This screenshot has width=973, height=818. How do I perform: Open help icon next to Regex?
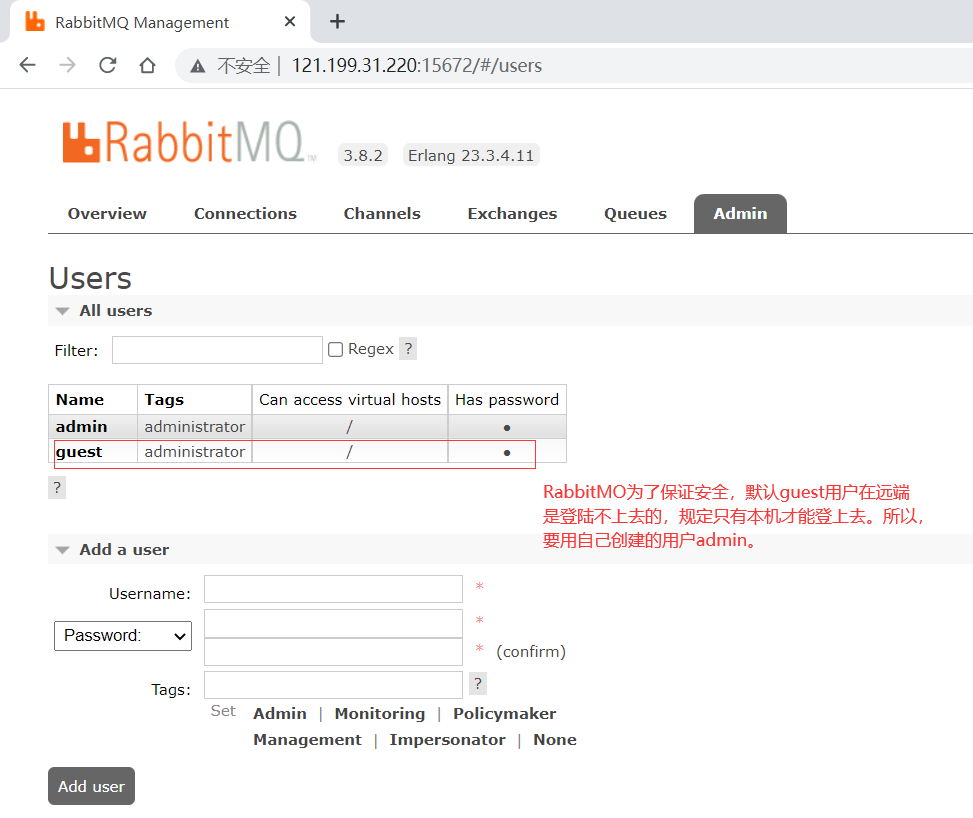pos(408,349)
